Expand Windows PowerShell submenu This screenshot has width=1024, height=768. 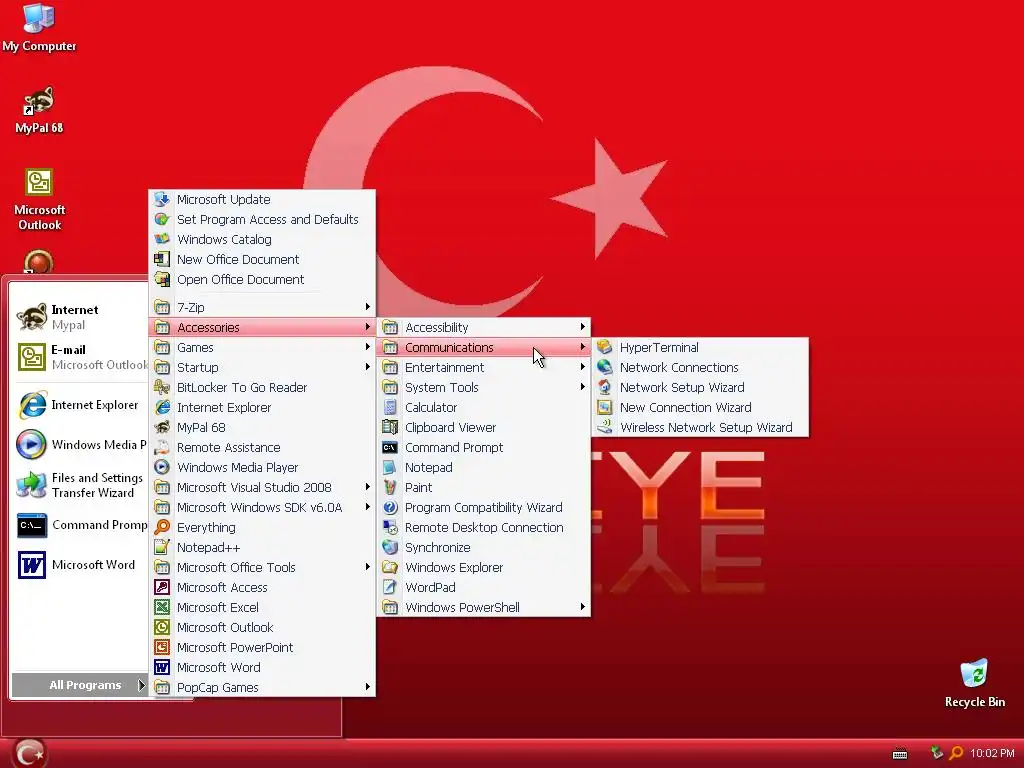pos(484,607)
